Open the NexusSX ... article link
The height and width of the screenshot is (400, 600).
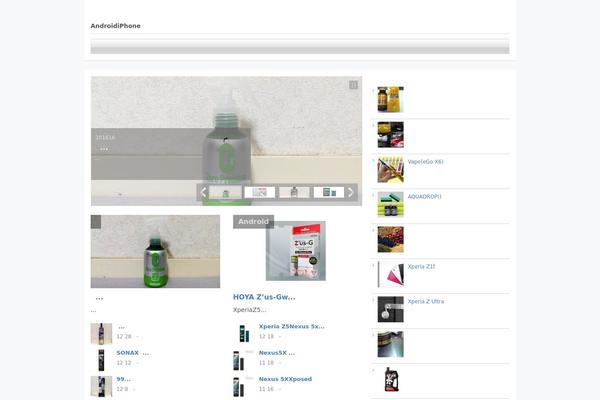point(277,353)
